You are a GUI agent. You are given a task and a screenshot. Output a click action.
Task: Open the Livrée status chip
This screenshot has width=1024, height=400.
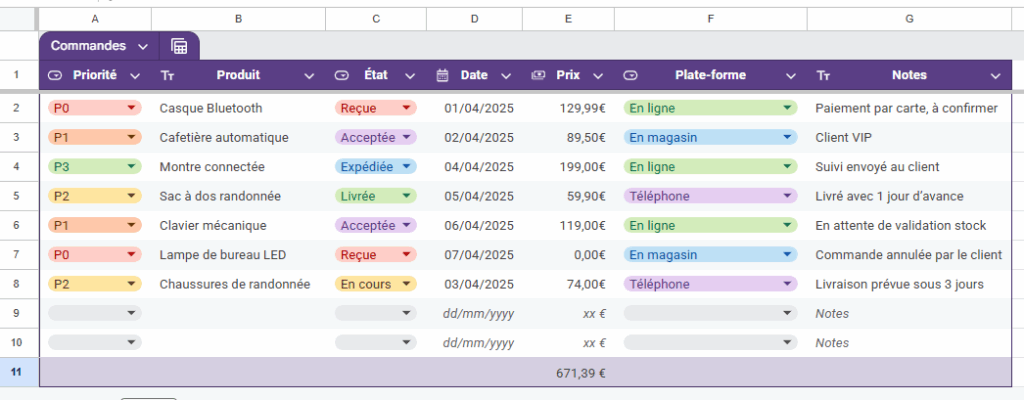(376, 196)
